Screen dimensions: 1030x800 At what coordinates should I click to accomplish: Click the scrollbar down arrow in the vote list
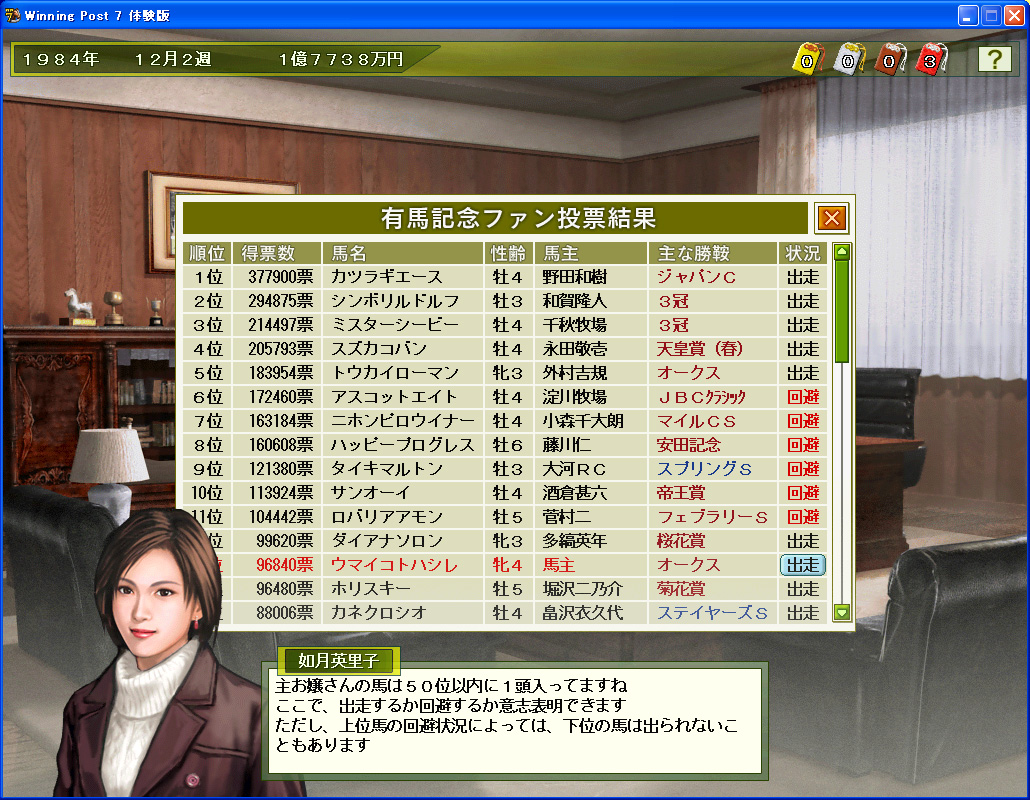pyautogui.click(x=841, y=613)
